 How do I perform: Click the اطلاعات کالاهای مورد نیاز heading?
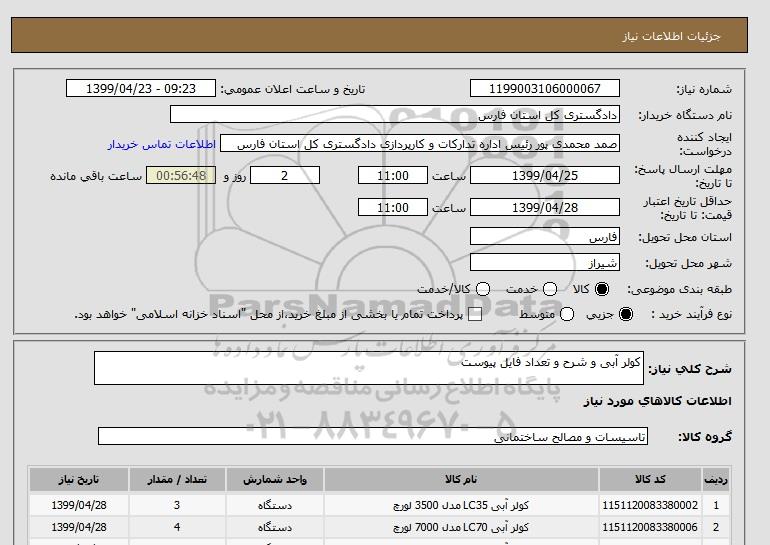click(x=658, y=401)
